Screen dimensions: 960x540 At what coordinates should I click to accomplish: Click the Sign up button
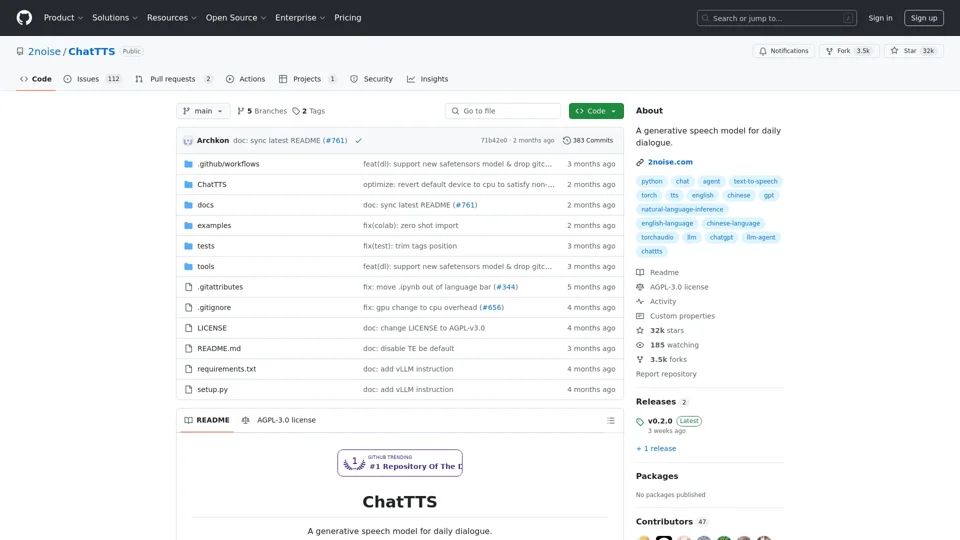pos(923,18)
